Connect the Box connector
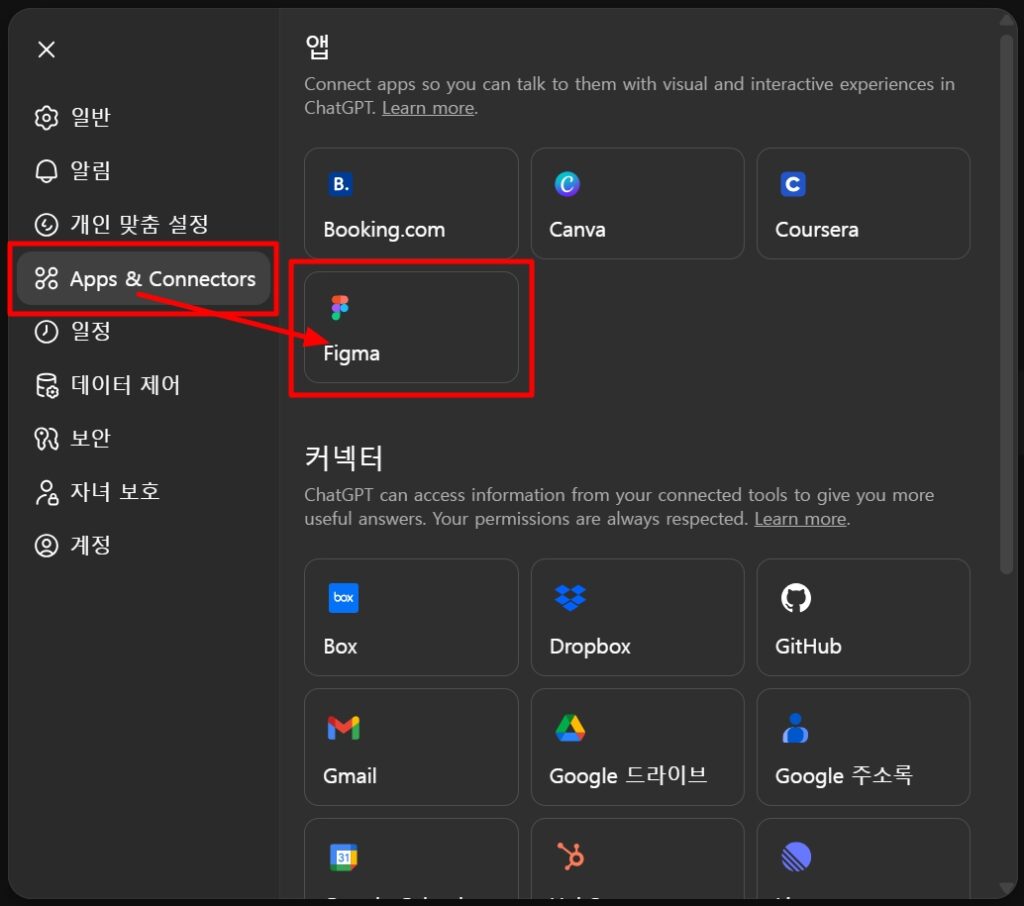 point(411,617)
